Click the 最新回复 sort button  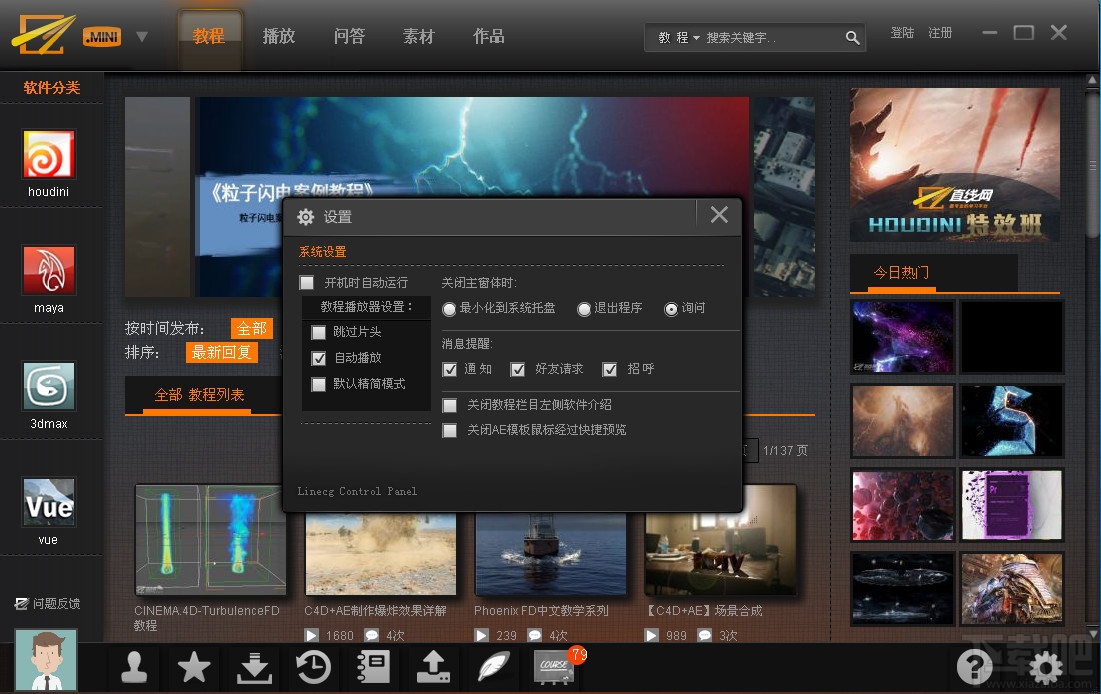221,352
